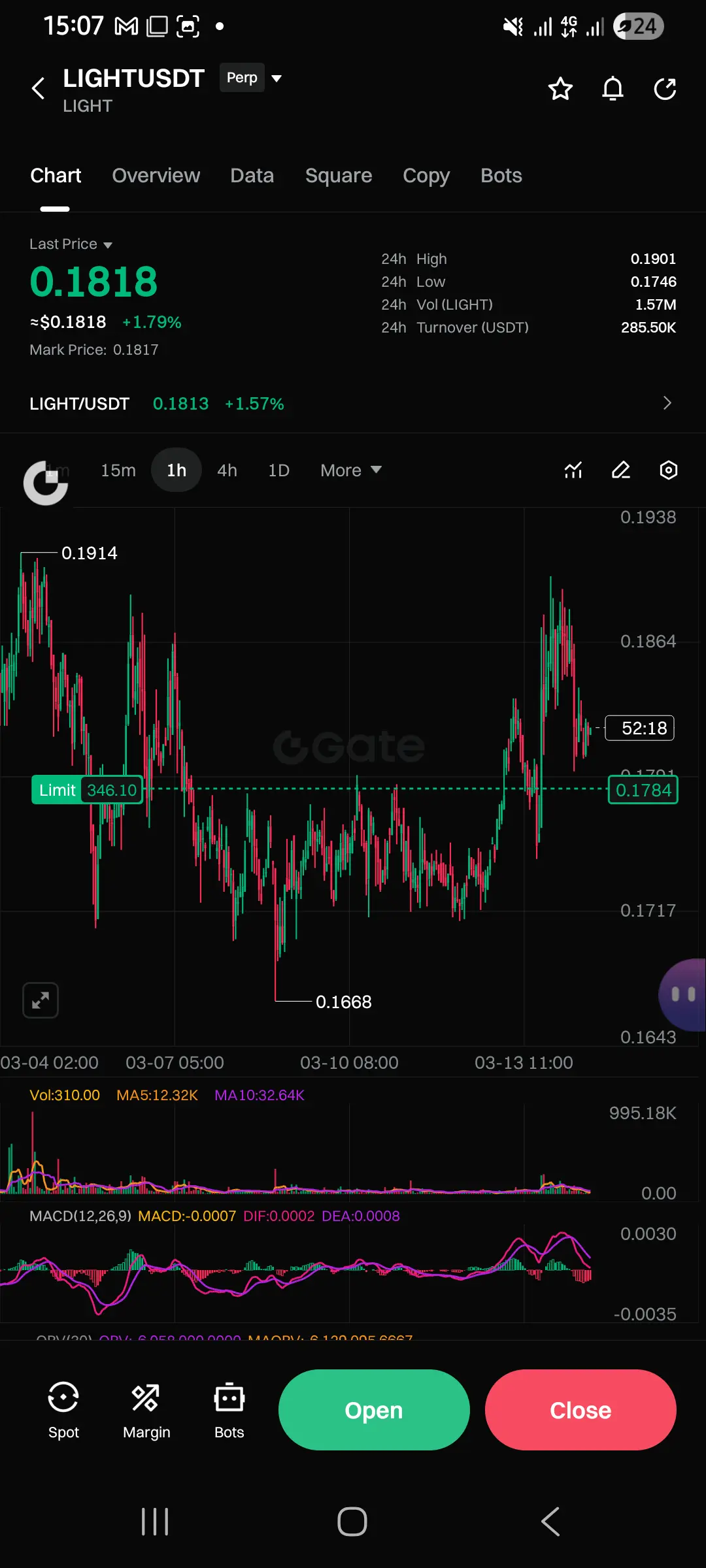
Task: Share the chart using the share icon
Action: click(x=665, y=89)
